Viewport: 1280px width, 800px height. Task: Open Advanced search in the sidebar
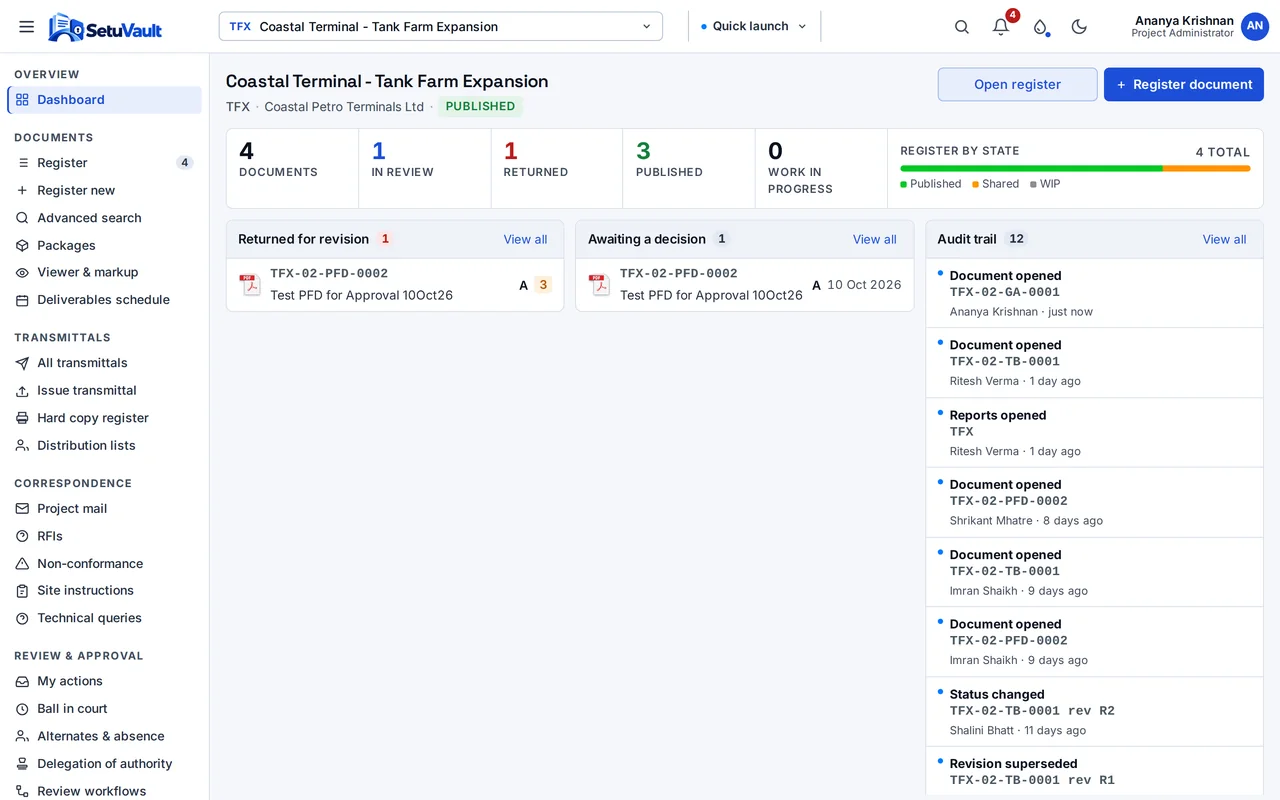pyautogui.click(x=104, y=218)
